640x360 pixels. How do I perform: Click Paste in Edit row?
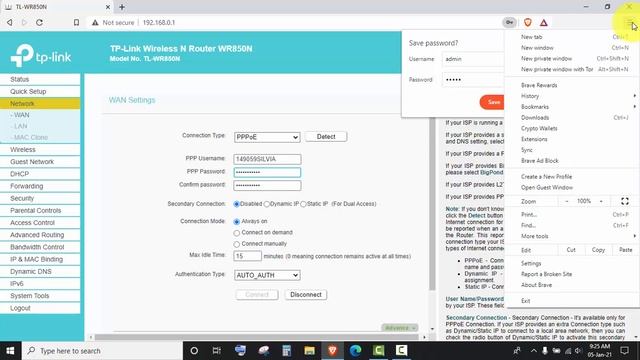coord(625,250)
